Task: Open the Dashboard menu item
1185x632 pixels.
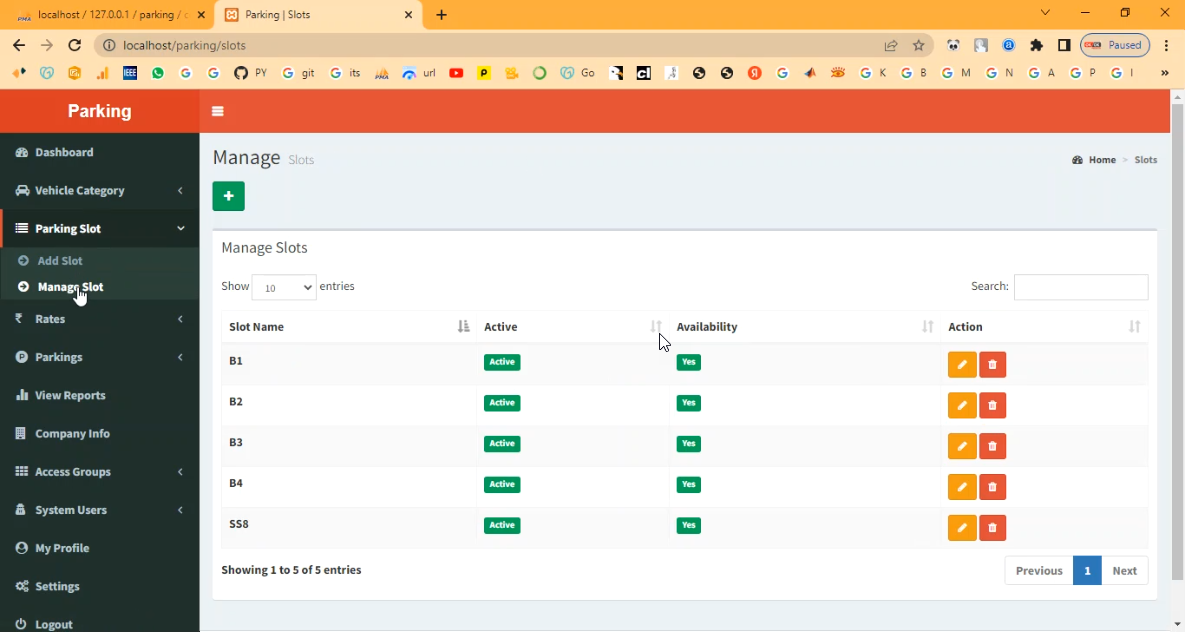Action: click(64, 152)
